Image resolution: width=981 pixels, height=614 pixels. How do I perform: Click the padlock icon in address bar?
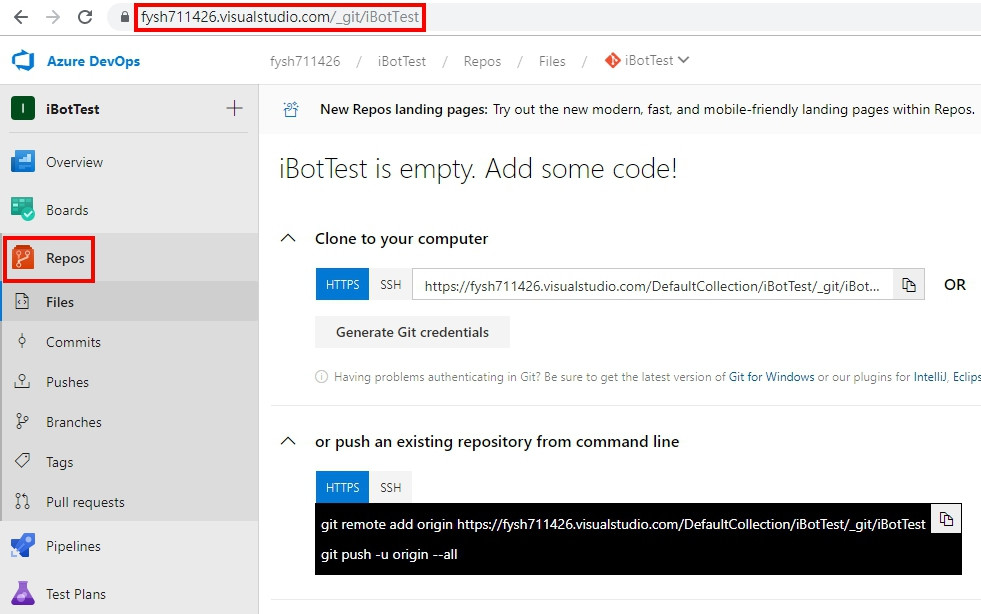pos(125,17)
